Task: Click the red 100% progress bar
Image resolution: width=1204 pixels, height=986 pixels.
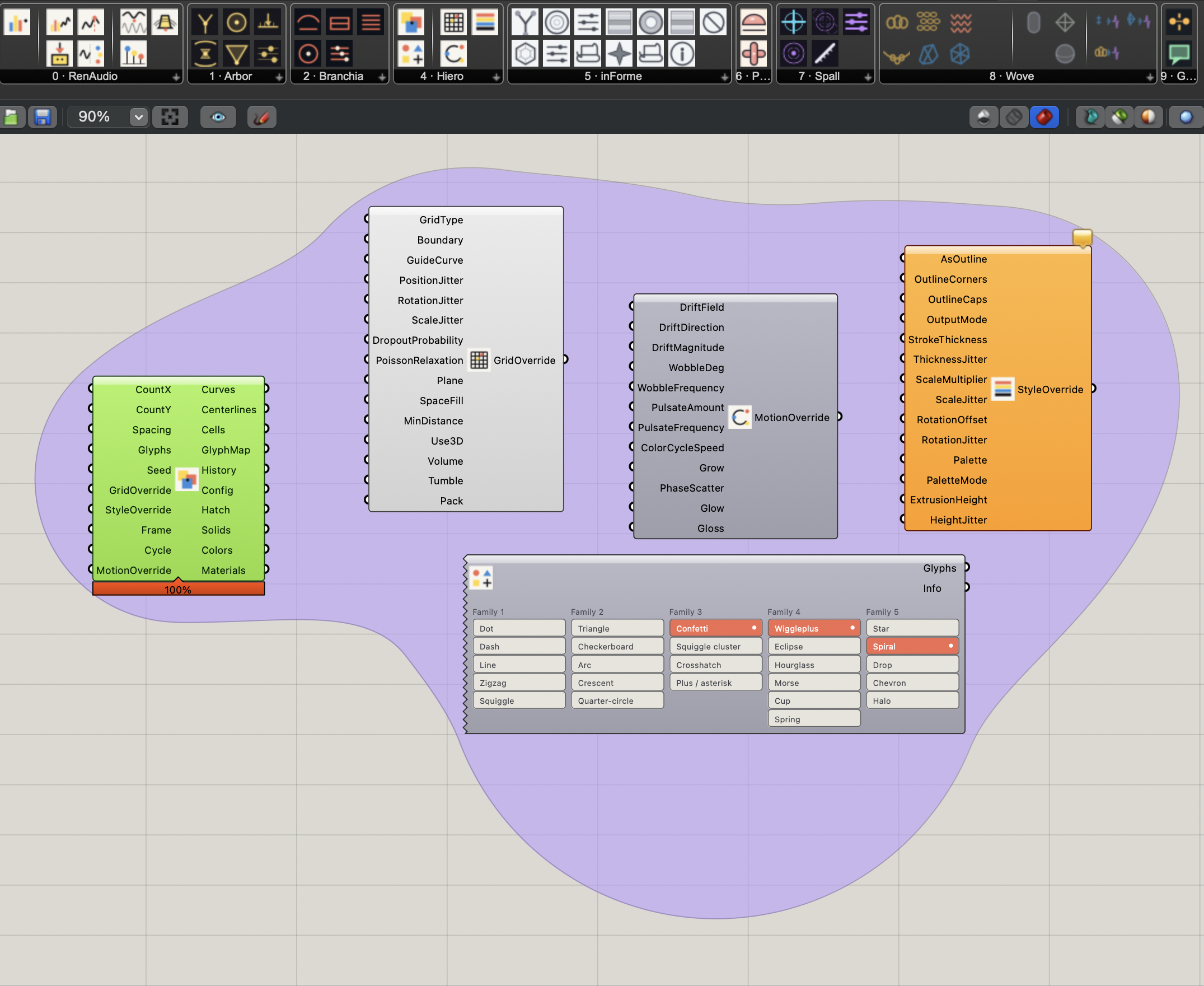Action: 178,590
